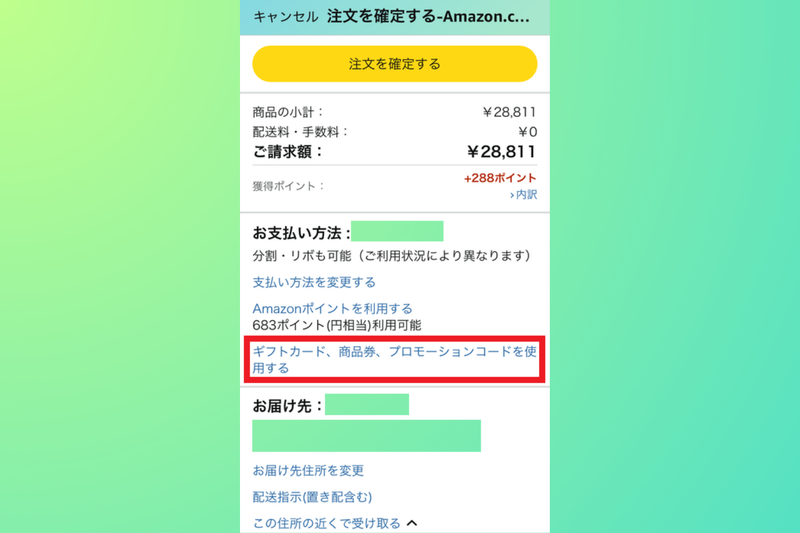Click 683ポイント(円相当)利用可能 text
Screen dimensions: 800x533
(337, 325)
